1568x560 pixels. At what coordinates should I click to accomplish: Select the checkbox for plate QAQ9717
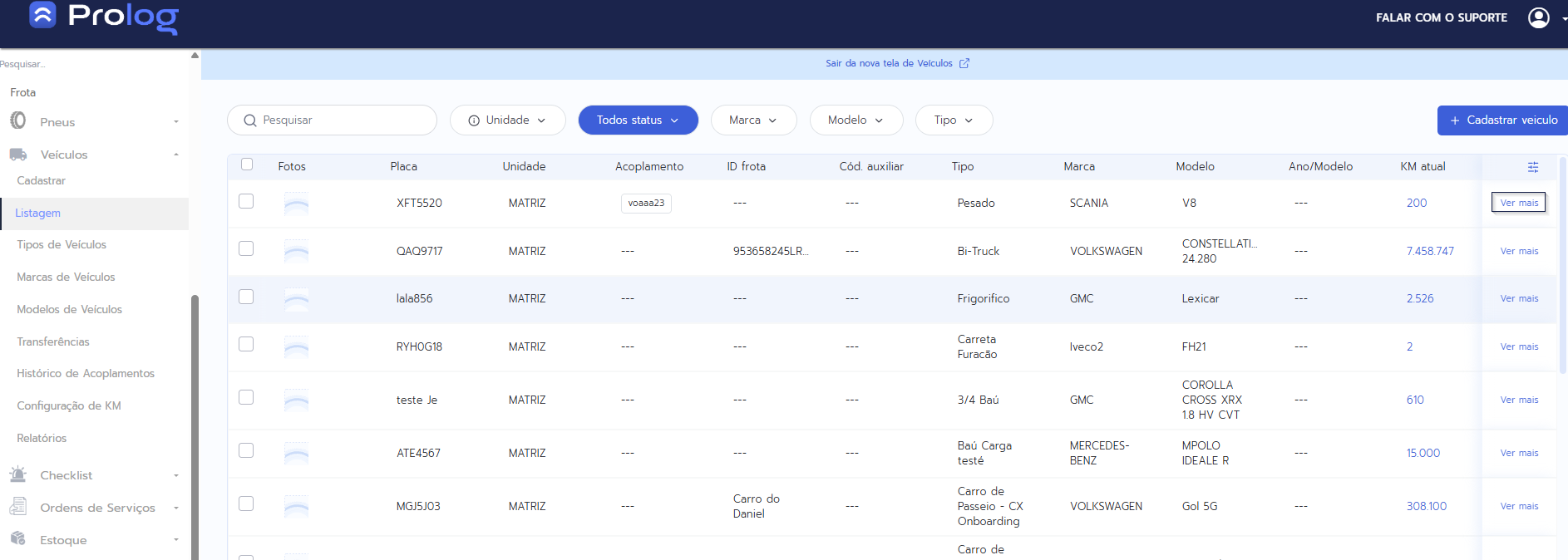point(246,248)
